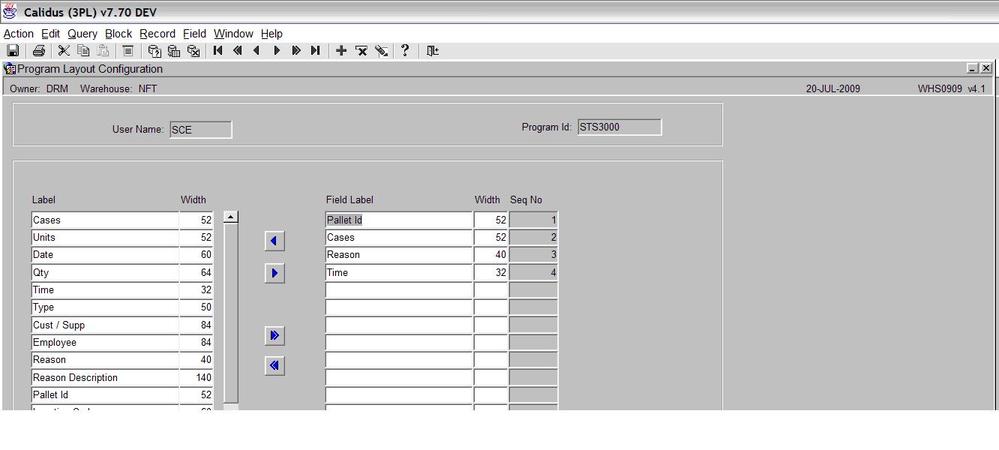999x450 pixels.
Task: Insert a new record with plus icon
Action: (x=341, y=50)
